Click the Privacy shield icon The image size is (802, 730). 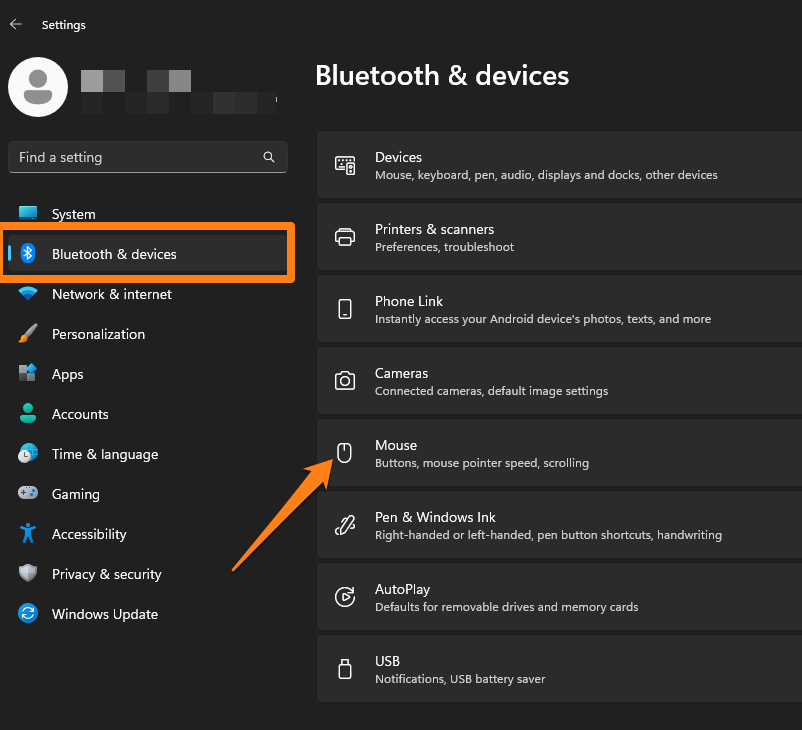(x=28, y=573)
